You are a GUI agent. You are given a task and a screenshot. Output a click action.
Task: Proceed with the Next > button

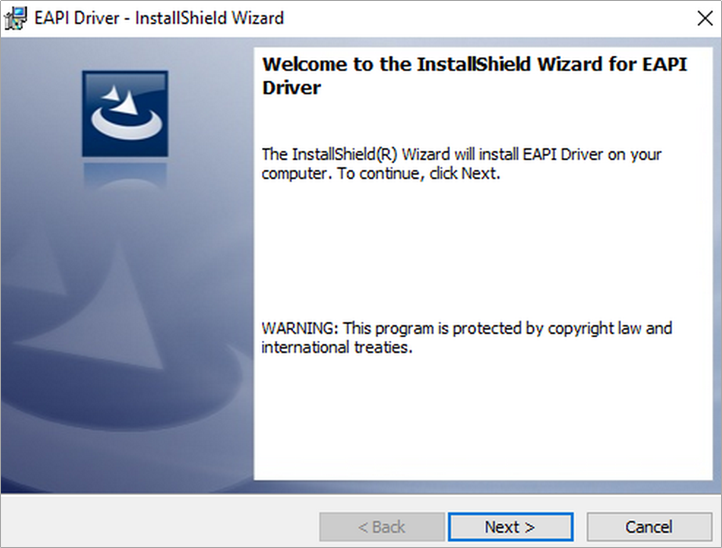[510, 526]
